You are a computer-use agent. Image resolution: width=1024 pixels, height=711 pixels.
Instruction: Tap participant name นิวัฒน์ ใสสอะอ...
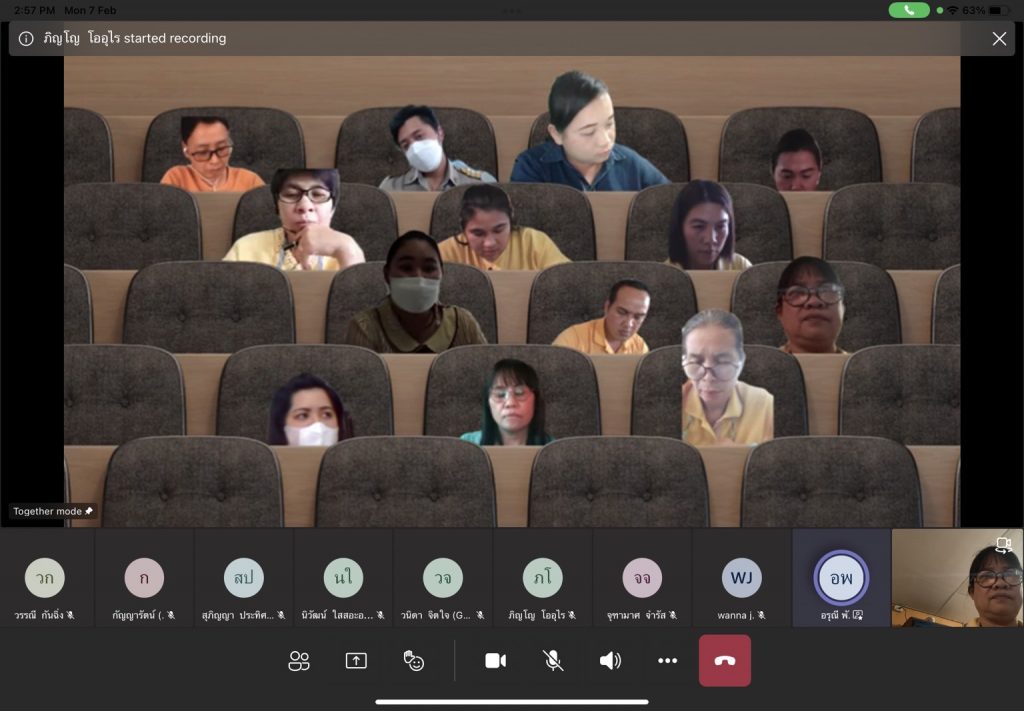[337, 615]
